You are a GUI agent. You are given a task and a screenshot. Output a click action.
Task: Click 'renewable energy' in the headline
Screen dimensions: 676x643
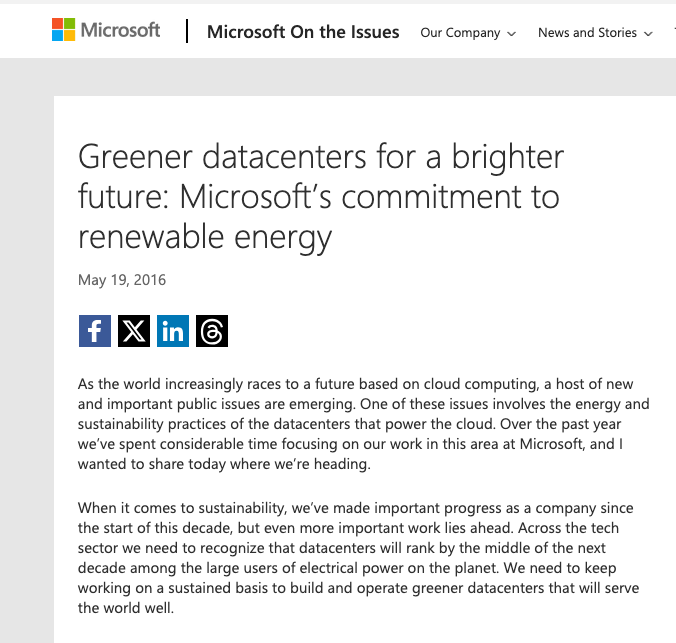(x=204, y=237)
